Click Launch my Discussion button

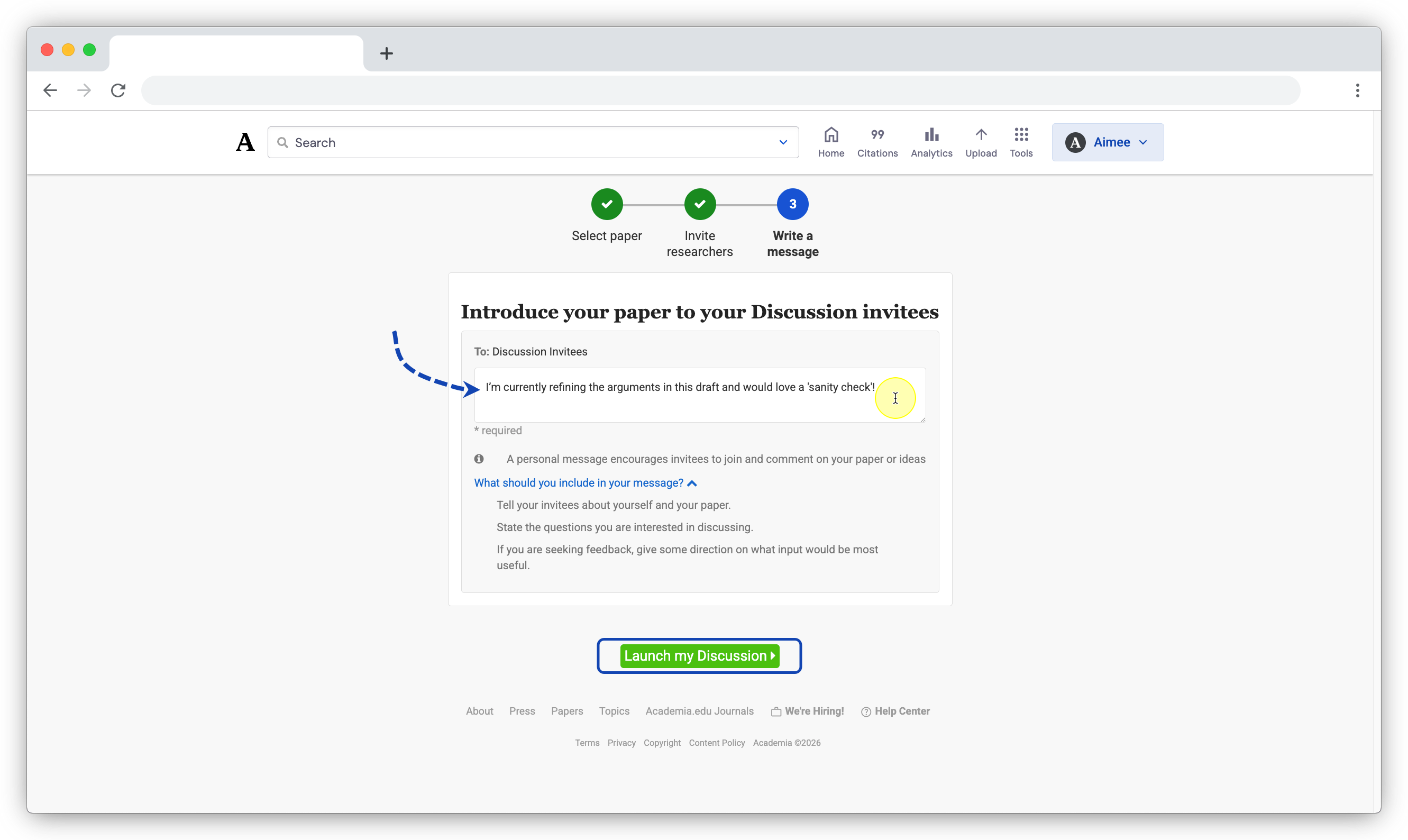pos(699,655)
